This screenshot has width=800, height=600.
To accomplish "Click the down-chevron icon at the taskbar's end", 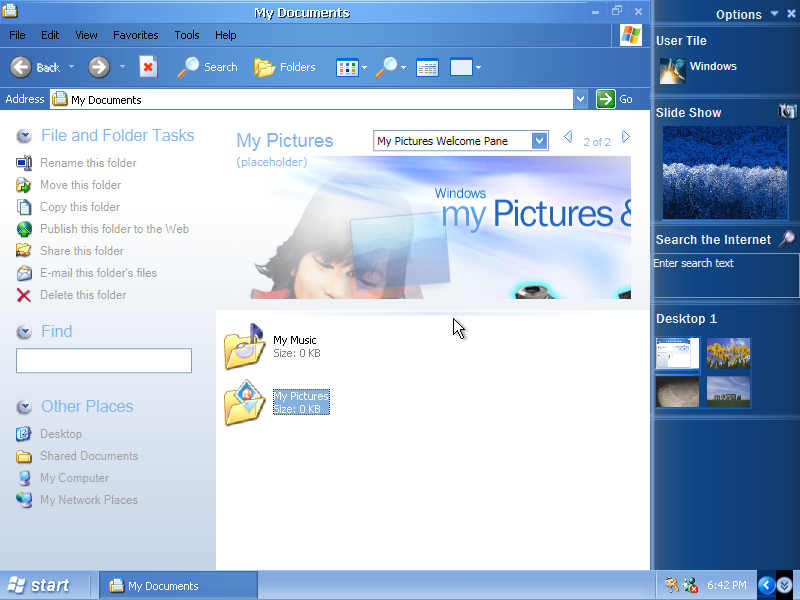I will click(785, 585).
